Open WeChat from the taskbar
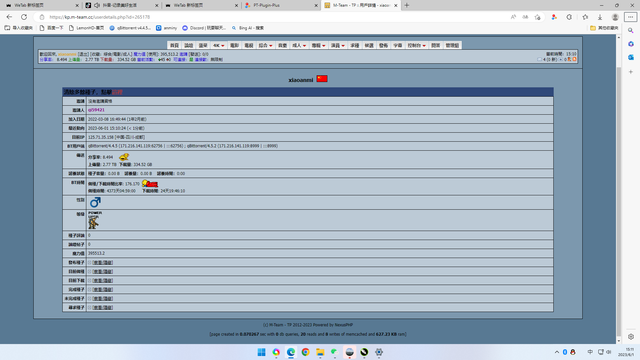The height and width of the screenshot is (360, 640). (x=334, y=352)
